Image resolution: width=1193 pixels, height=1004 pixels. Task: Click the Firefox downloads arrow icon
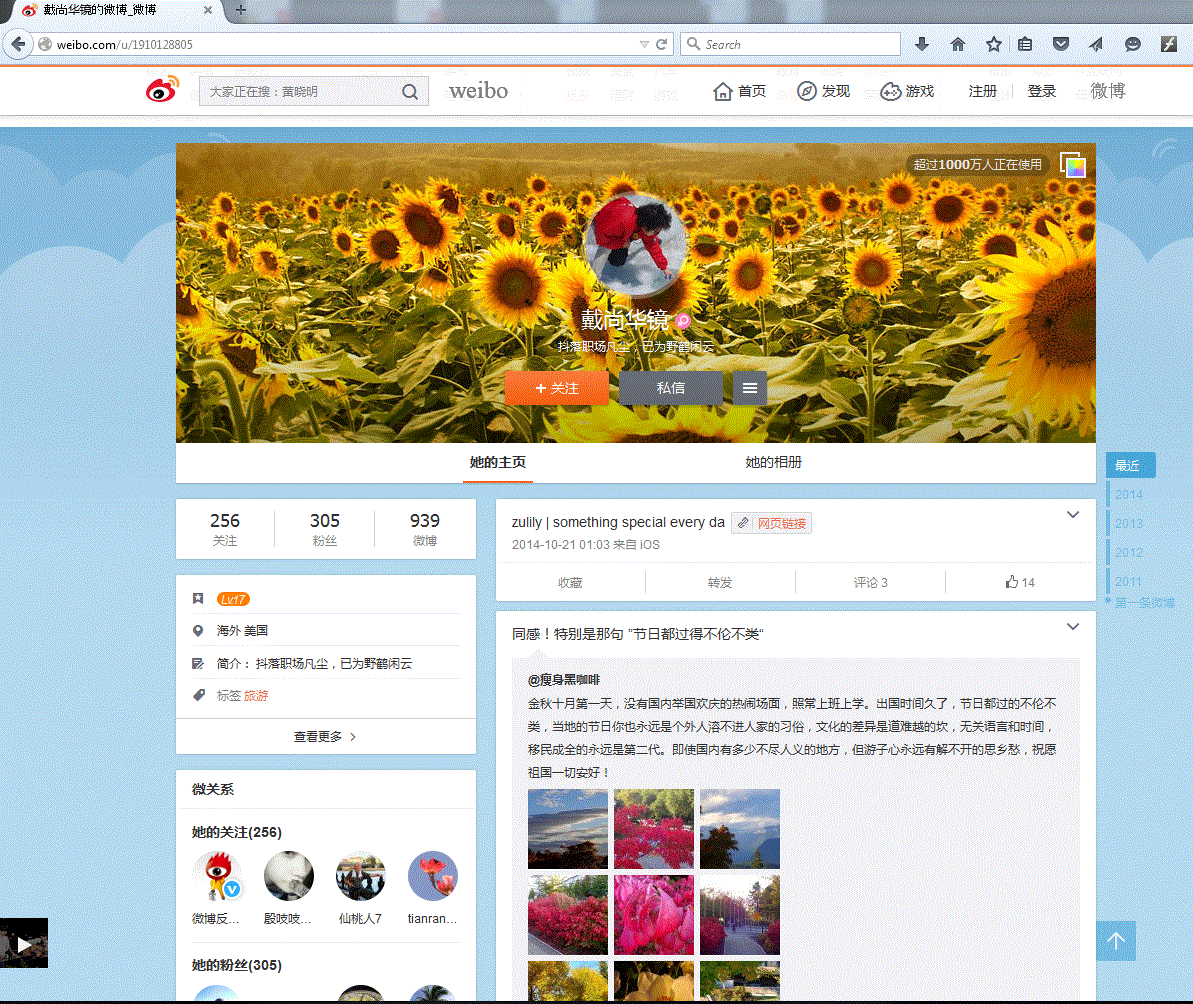click(x=922, y=44)
